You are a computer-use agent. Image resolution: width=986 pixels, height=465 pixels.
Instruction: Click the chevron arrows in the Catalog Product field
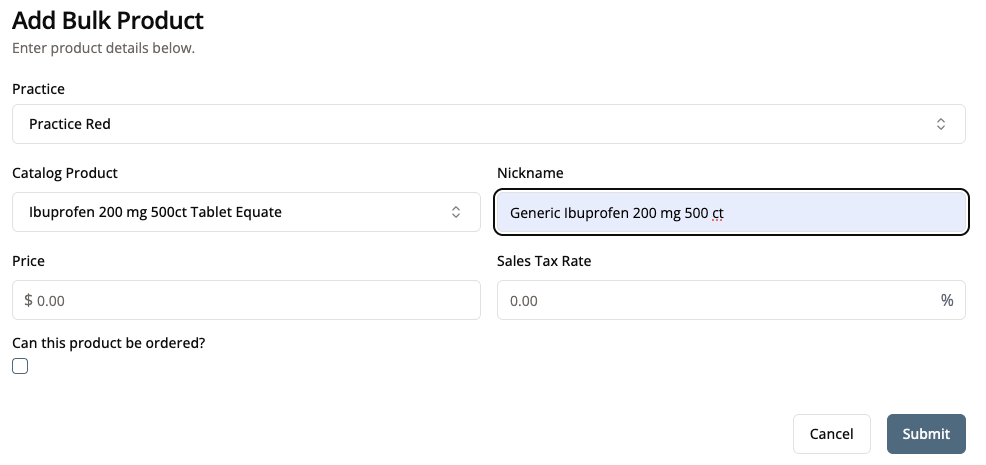coord(456,212)
